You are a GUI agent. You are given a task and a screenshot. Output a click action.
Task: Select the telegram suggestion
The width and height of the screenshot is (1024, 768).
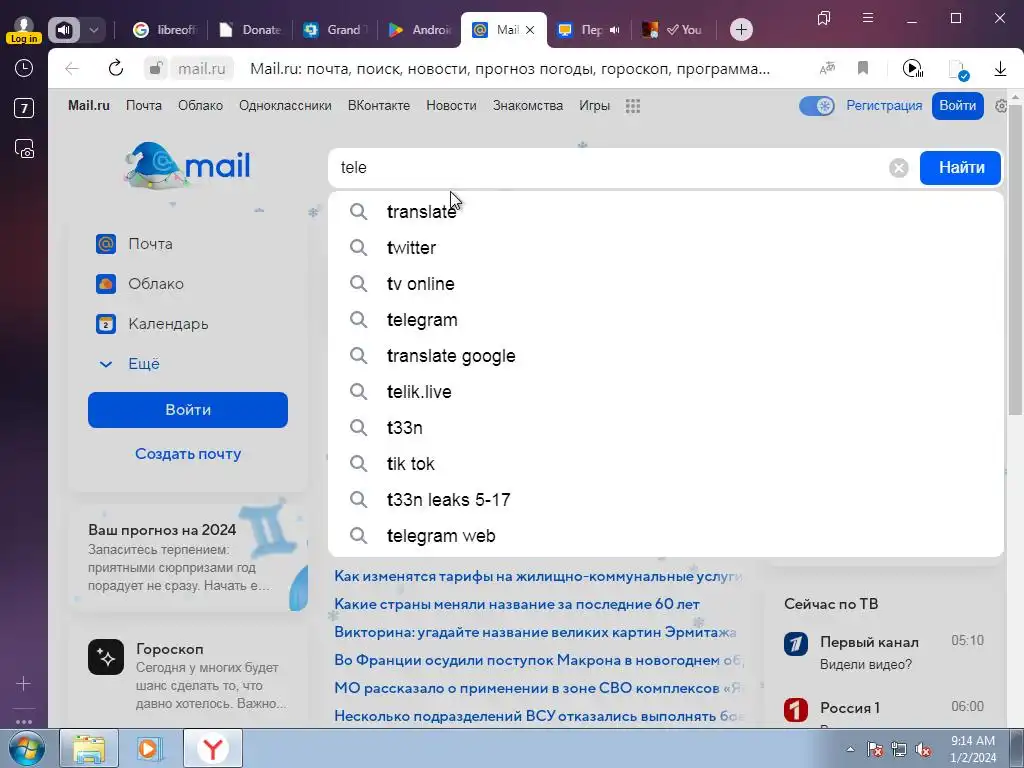666,319
